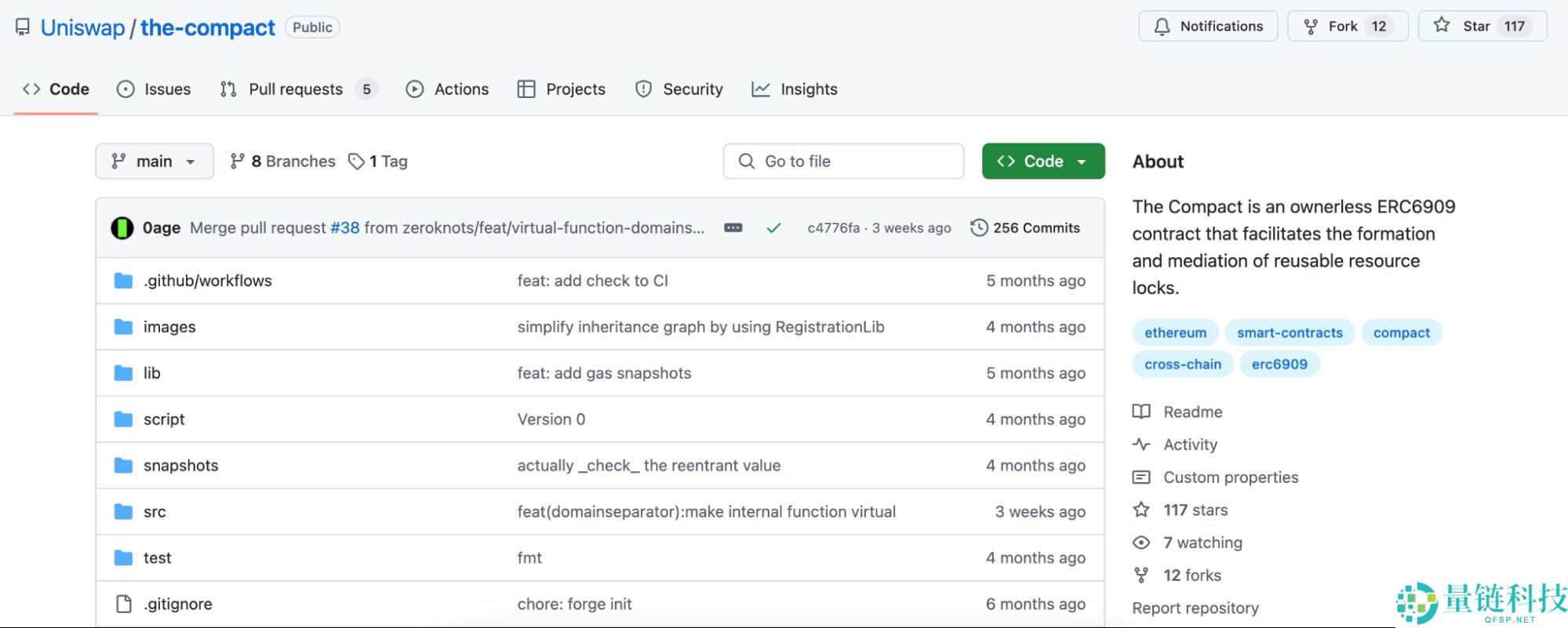This screenshot has width=1568, height=628.
Task: Click the commit status green checkmark icon
Action: [773, 228]
